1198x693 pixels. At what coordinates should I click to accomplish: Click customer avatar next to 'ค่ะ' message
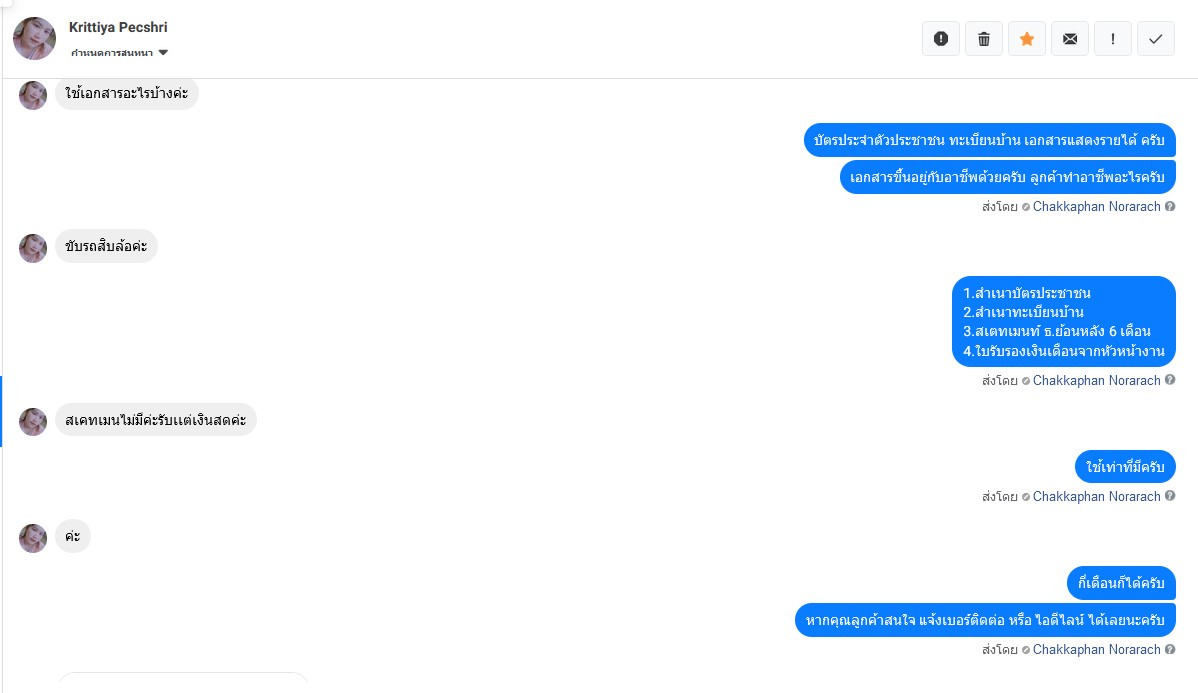(33, 538)
